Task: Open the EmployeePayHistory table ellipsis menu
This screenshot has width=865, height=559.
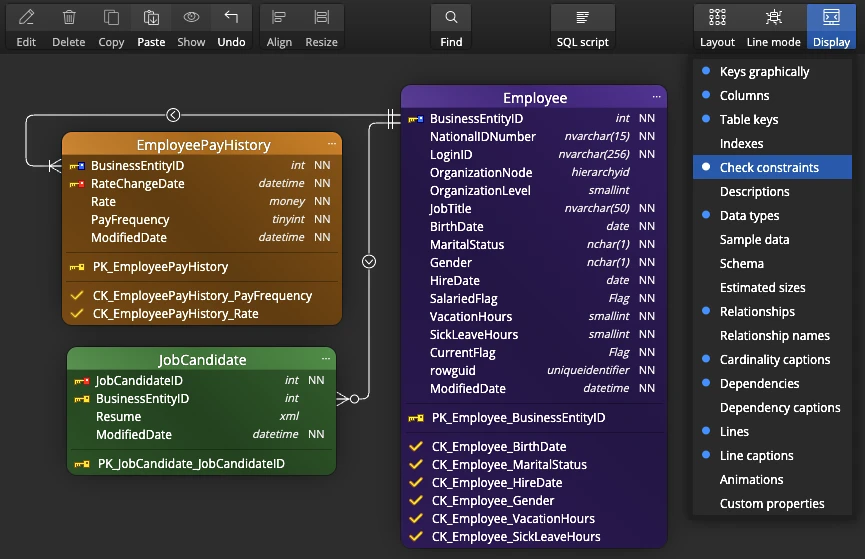Action: pyautogui.click(x=332, y=143)
